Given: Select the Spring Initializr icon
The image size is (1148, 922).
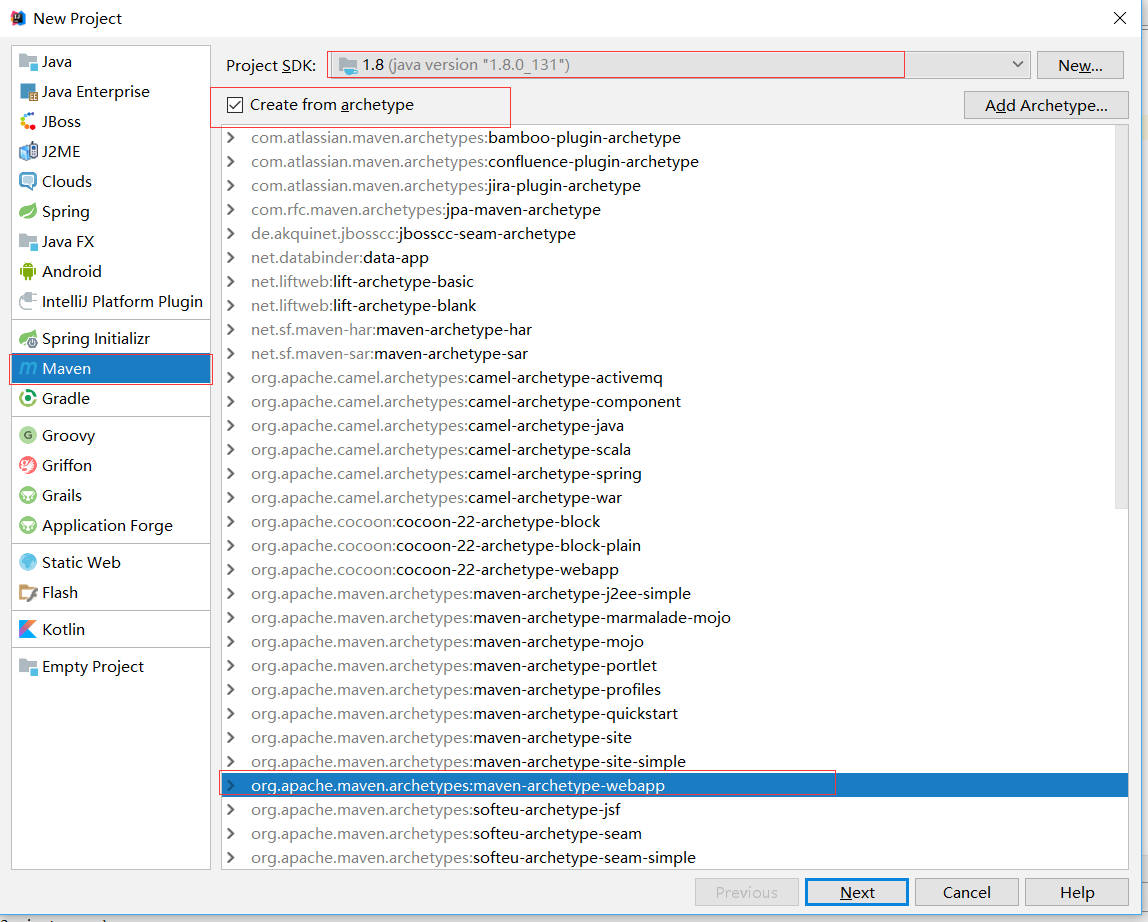Looking at the screenshot, I should [x=28, y=338].
